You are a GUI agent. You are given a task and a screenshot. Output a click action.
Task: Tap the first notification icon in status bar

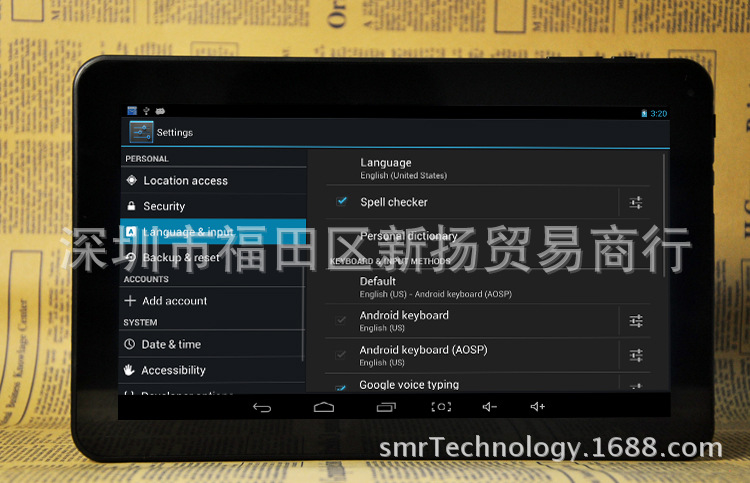[132, 110]
